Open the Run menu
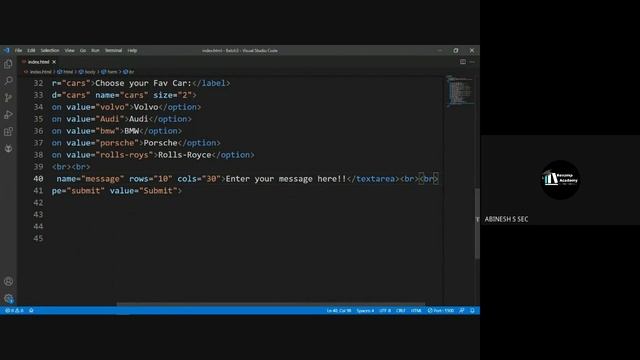 [x=95, y=51]
